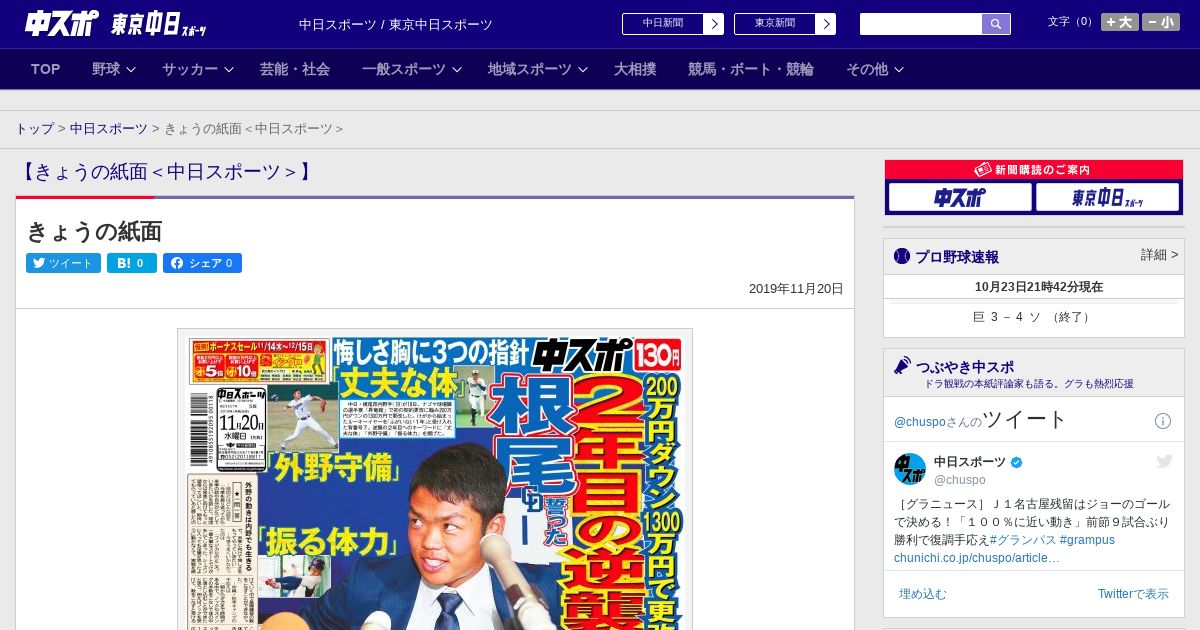Open 詳細 > for baseball scores
This screenshot has height=630, width=1200.
(x=1160, y=255)
